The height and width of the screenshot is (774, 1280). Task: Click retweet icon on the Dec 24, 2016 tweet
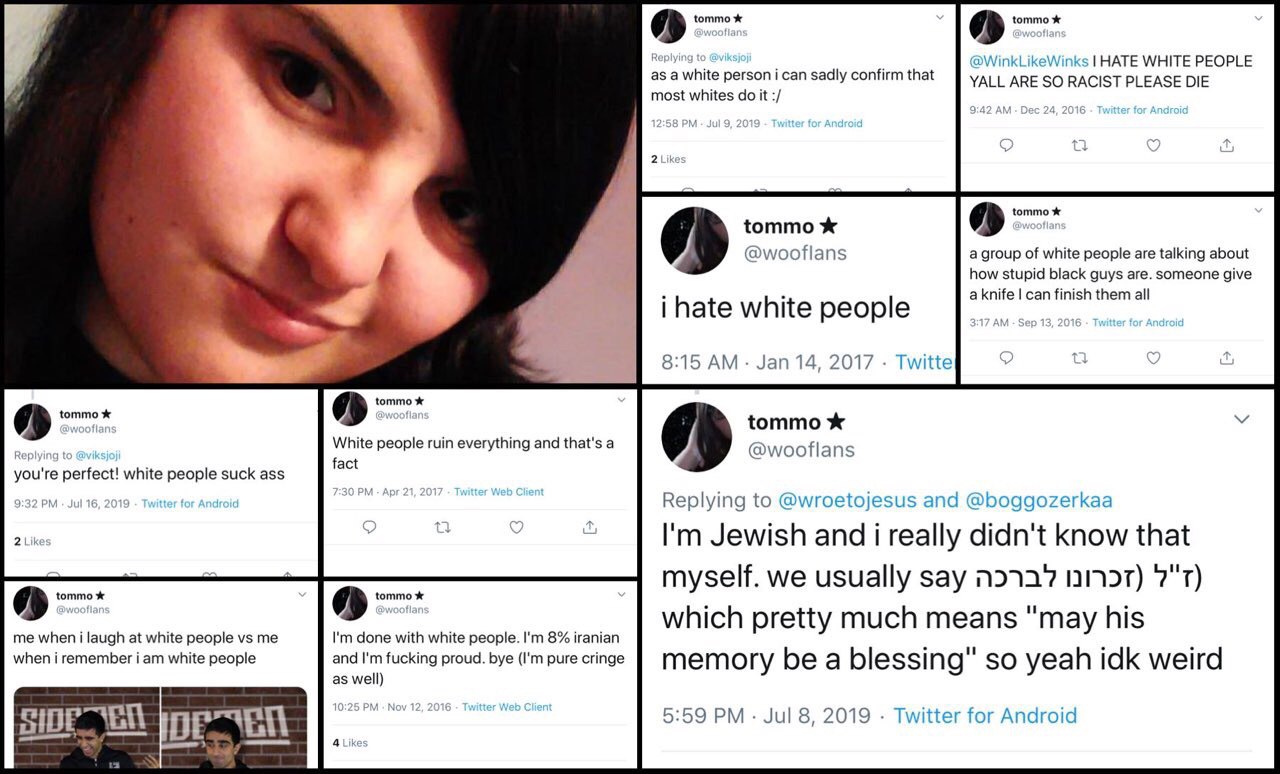pyautogui.click(x=1079, y=146)
